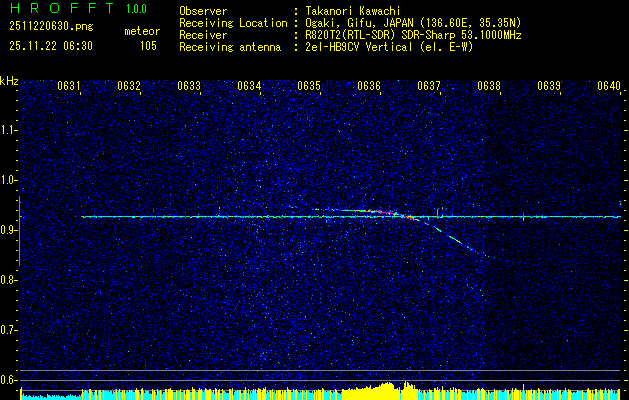Viewport: 629px width, 400px height.
Task: Click the 0.6 kHz frequency label
Action: coord(8,380)
